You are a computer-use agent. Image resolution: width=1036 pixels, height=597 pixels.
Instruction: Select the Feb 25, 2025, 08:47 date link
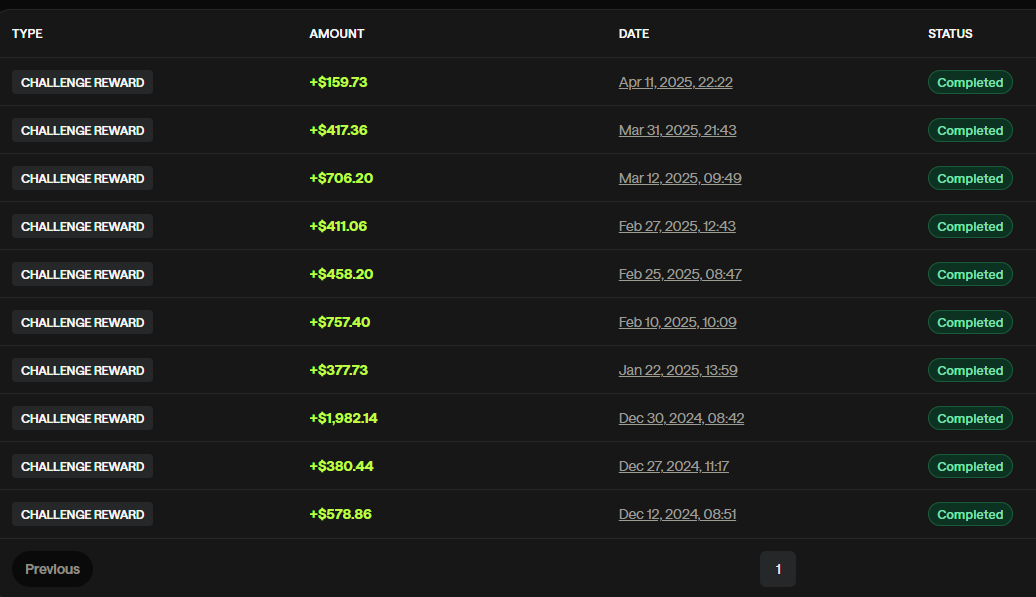[680, 274]
